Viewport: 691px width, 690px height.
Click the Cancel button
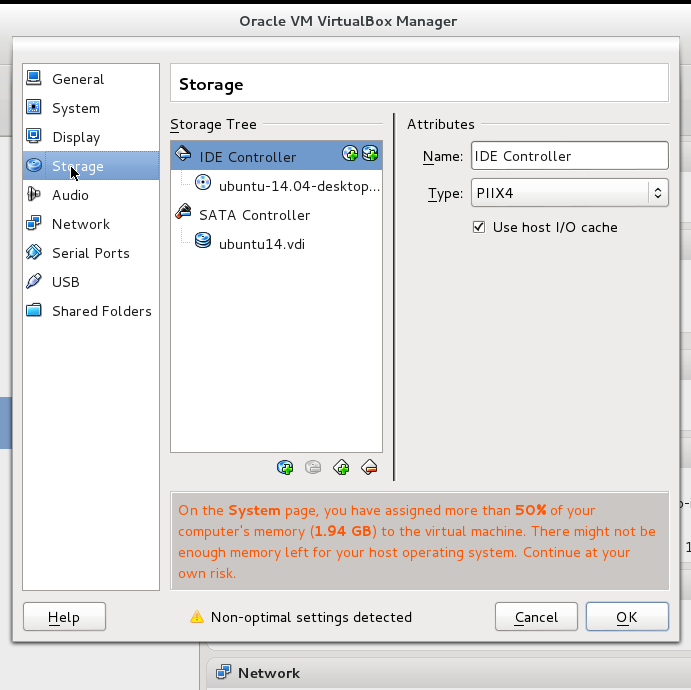[536, 617]
